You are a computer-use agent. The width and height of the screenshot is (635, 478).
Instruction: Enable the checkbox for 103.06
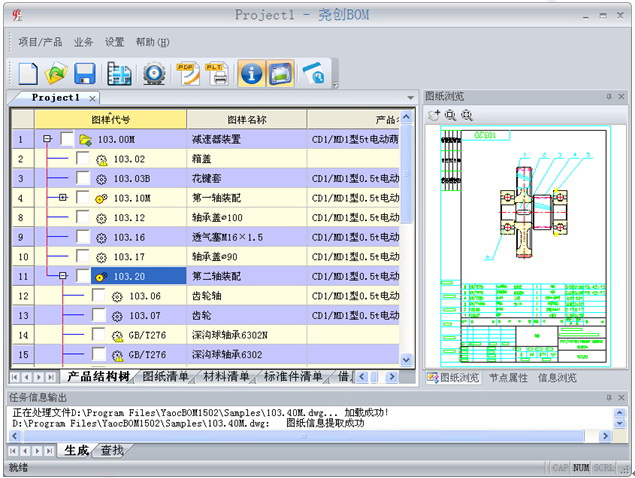(99, 296)
